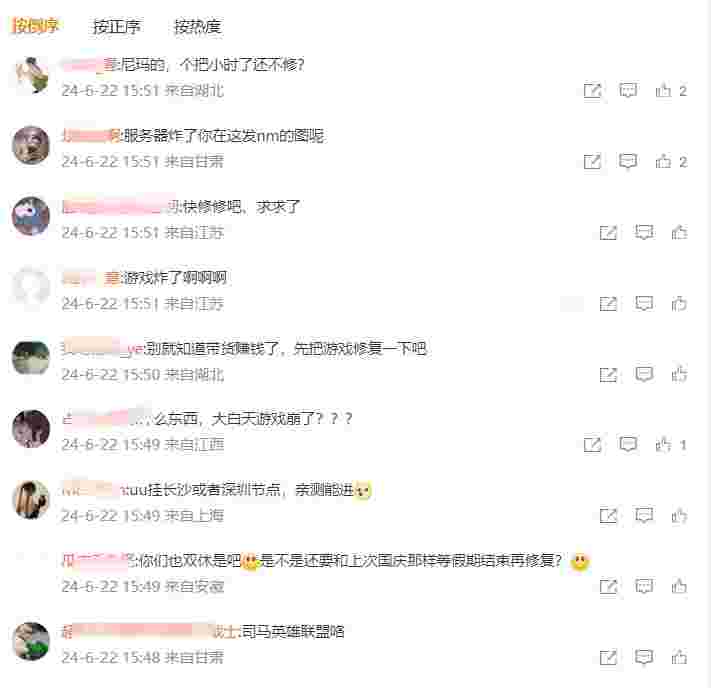The image size is (711, 688).
Task: Sort comments by 按正序 tab
Action: (x=117, y=27)
